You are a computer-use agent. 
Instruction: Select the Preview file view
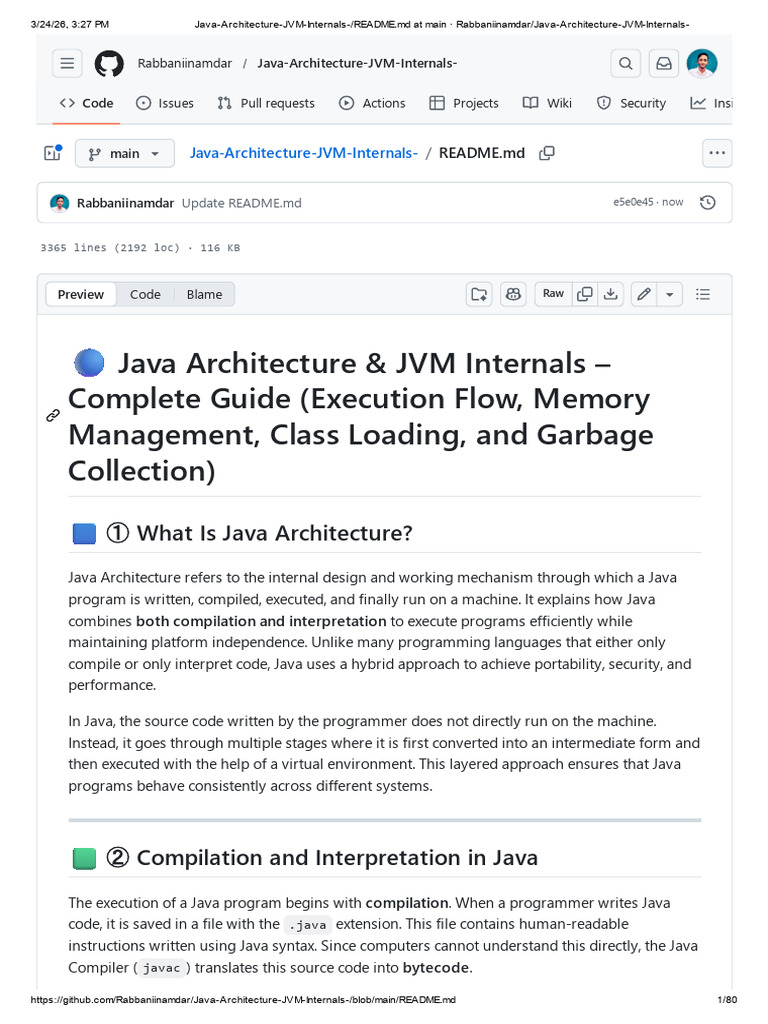(x=80, y=294)
